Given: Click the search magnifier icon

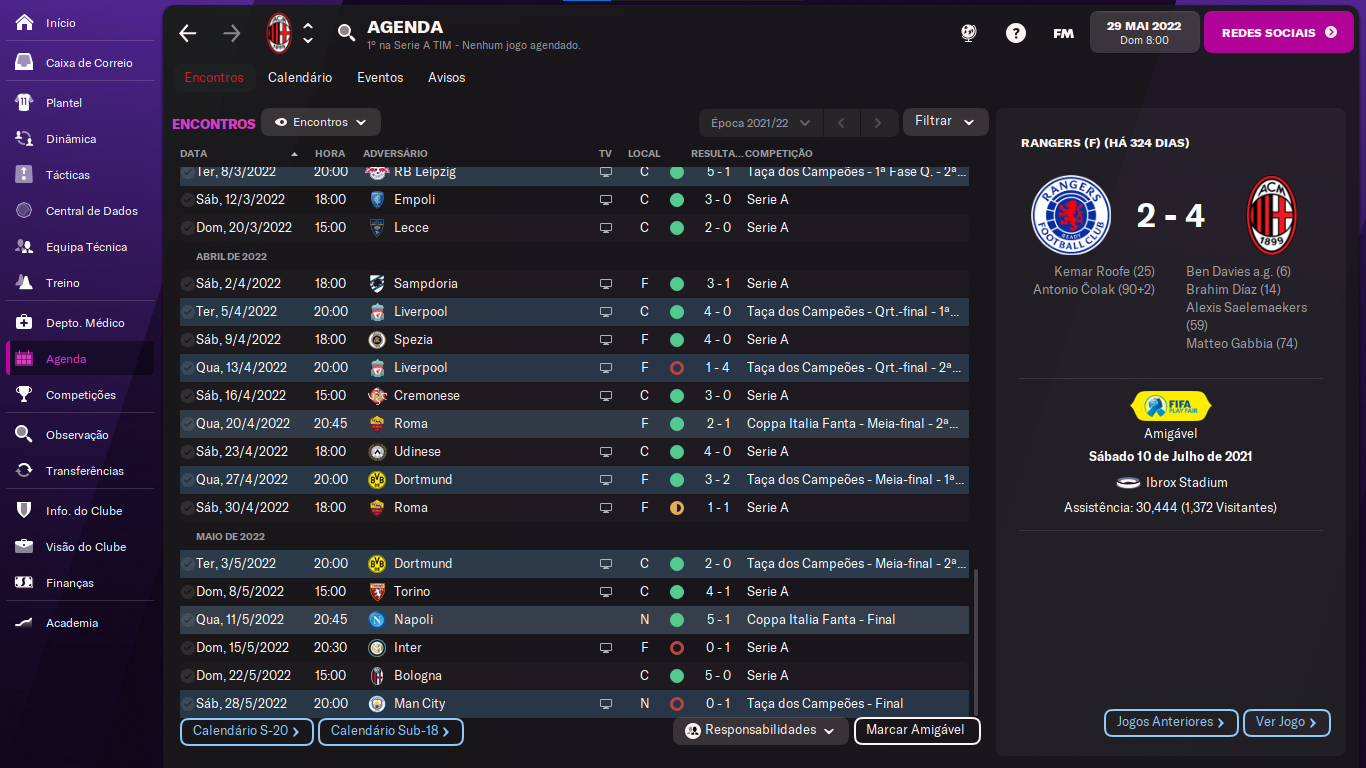Looking at the screenshot, I should [x=346, y=33].
